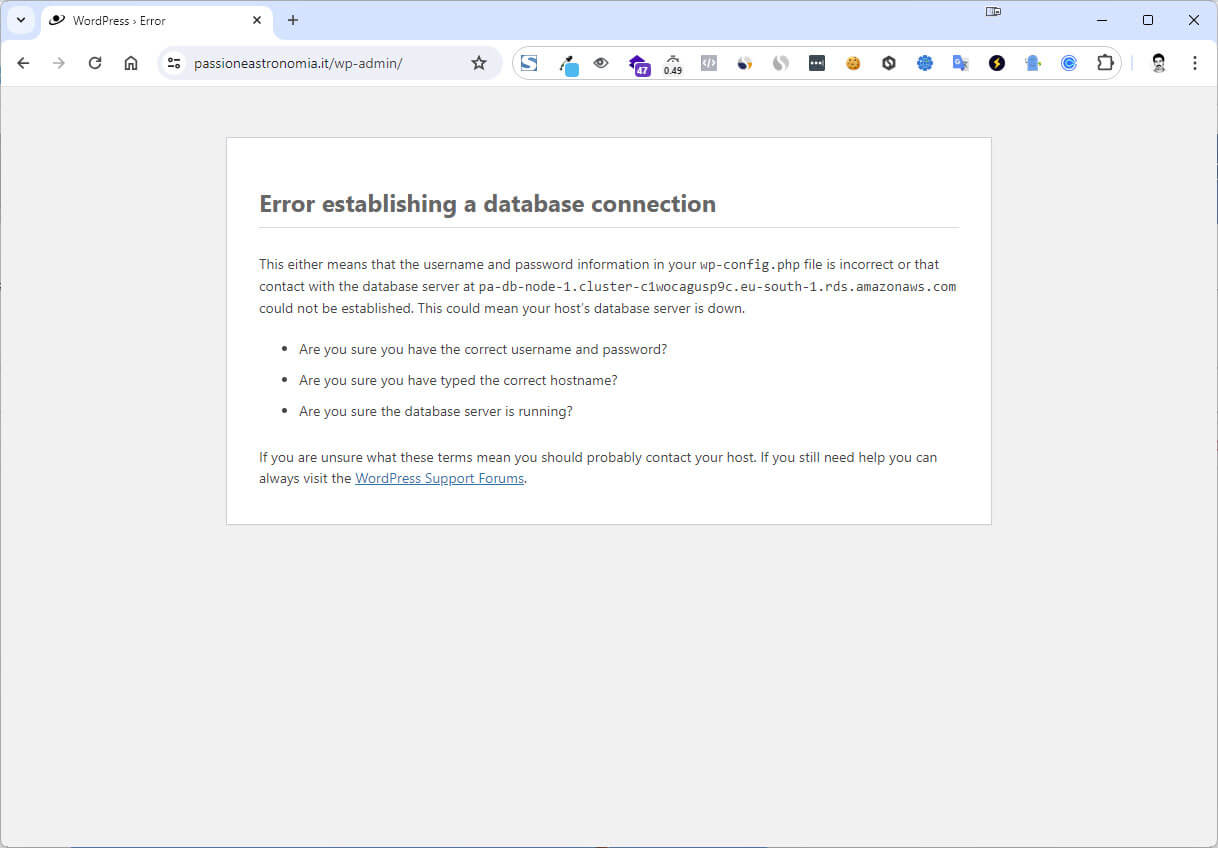The height and width of the screenshot is (848, 1218).
Task: Click the gray code brackets extension icon
Action: [709, 63]
